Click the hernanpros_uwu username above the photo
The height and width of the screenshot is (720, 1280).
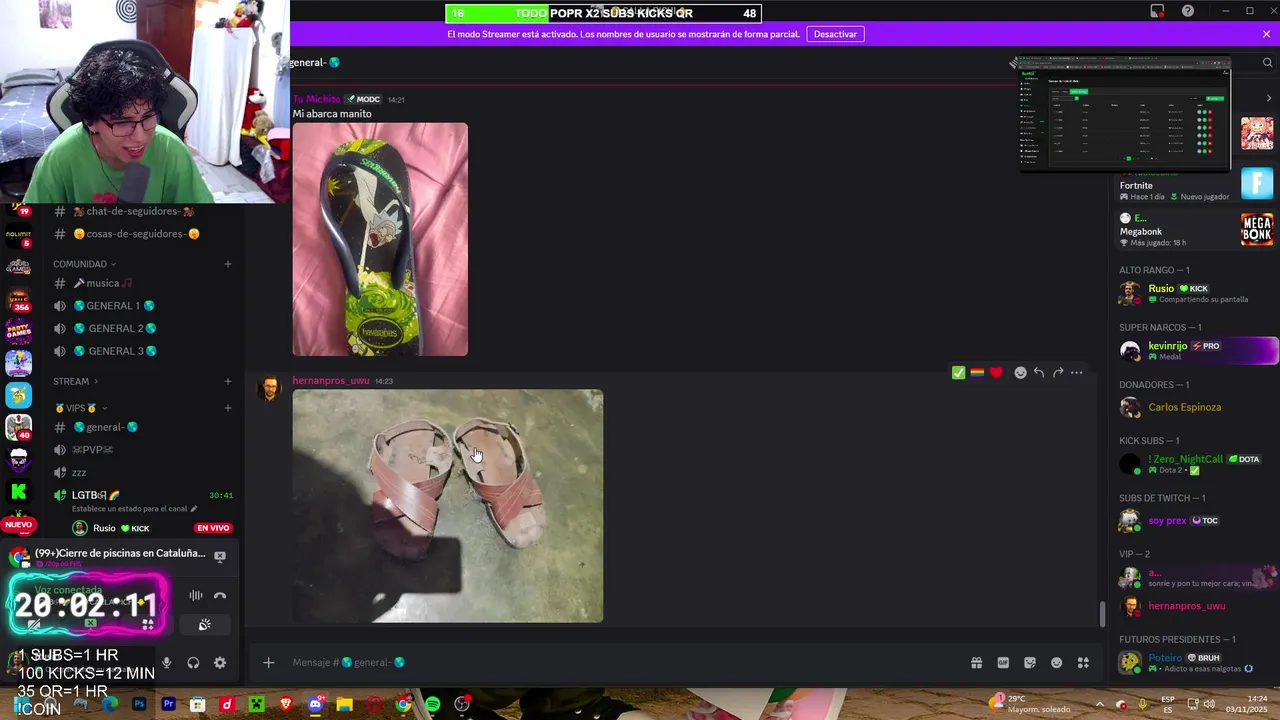point(330,381)
